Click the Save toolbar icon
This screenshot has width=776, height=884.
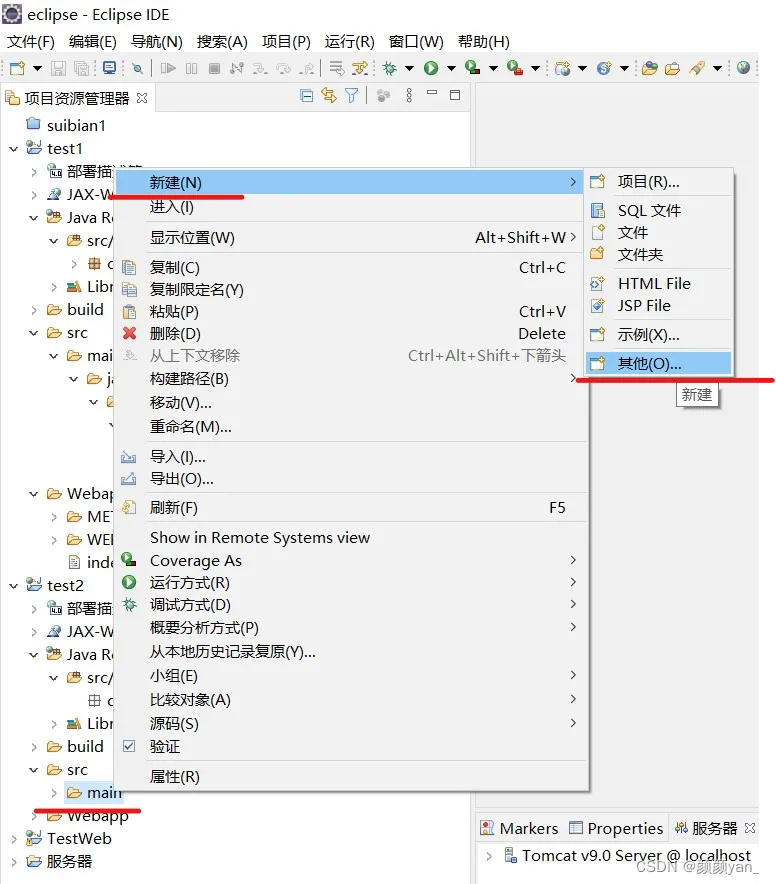click(x=58, y=68)
